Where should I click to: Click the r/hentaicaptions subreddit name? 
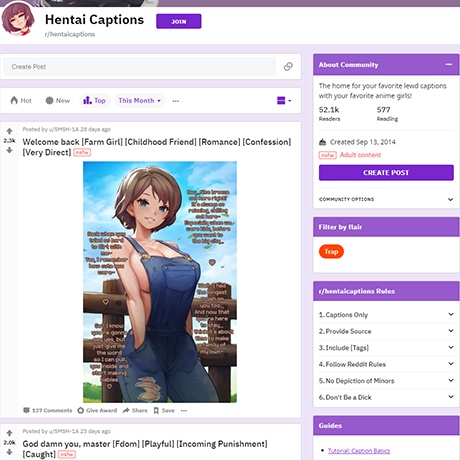(x=70, y=34)
